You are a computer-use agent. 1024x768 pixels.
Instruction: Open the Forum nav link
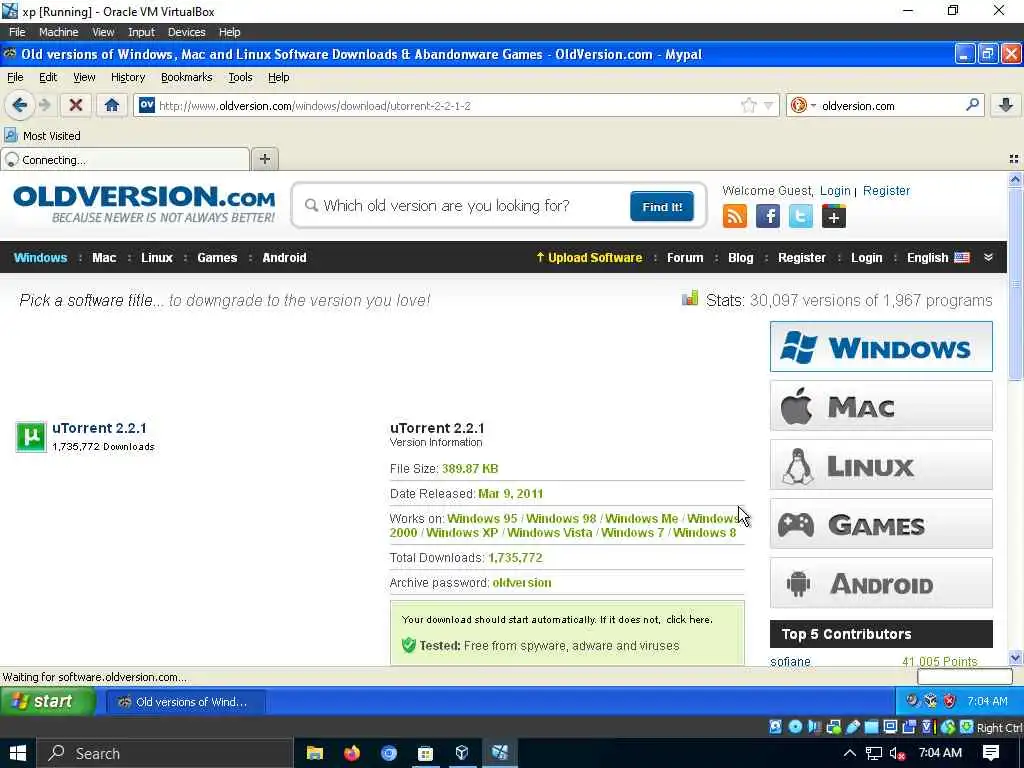point(685,257)
